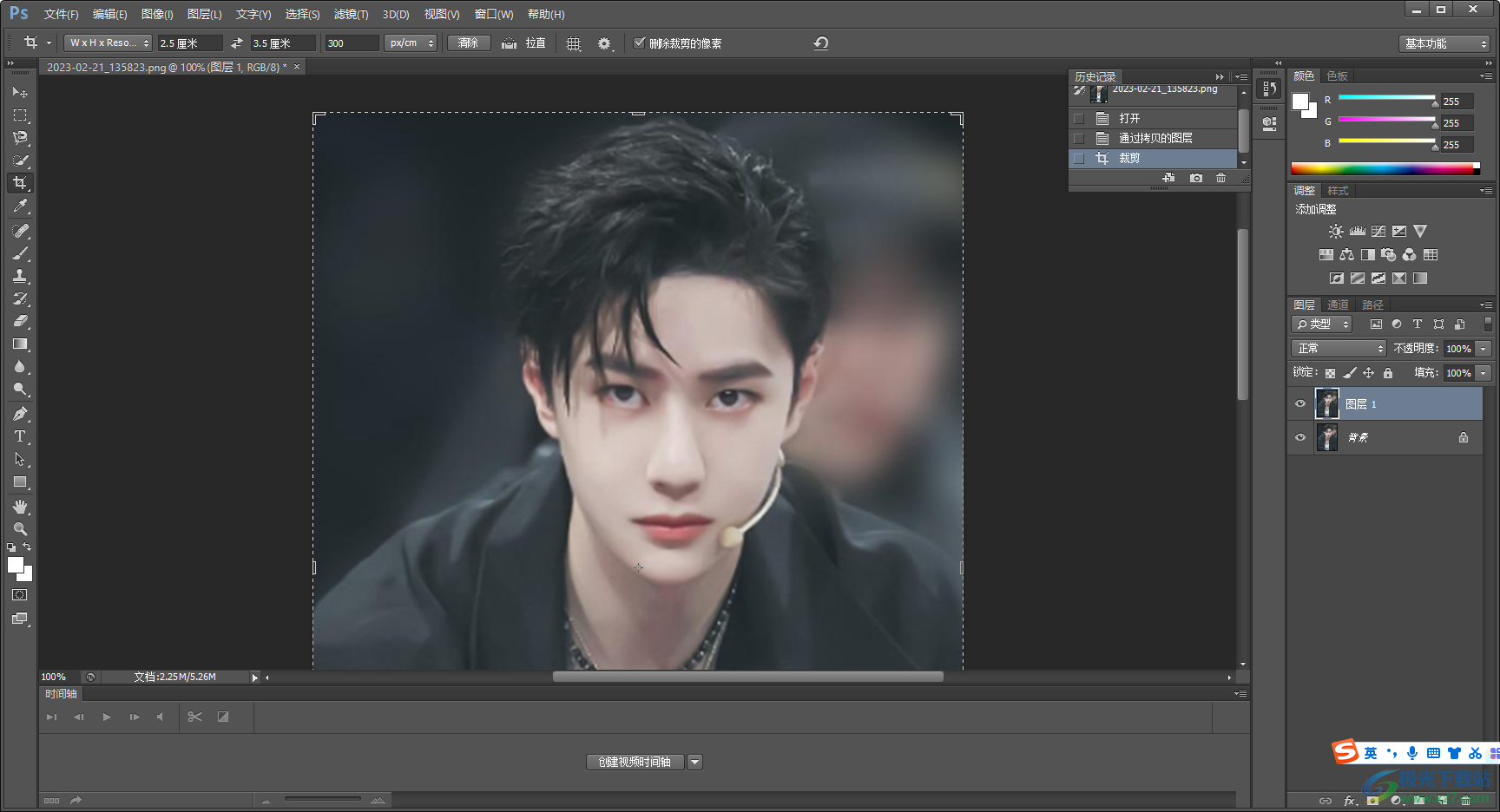Swap crop width and height values

[236, 43]
